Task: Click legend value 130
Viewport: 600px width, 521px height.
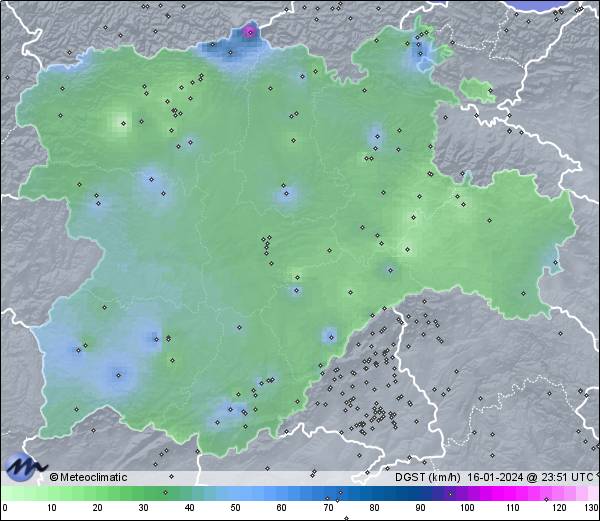Action: (x=592, y=508)
